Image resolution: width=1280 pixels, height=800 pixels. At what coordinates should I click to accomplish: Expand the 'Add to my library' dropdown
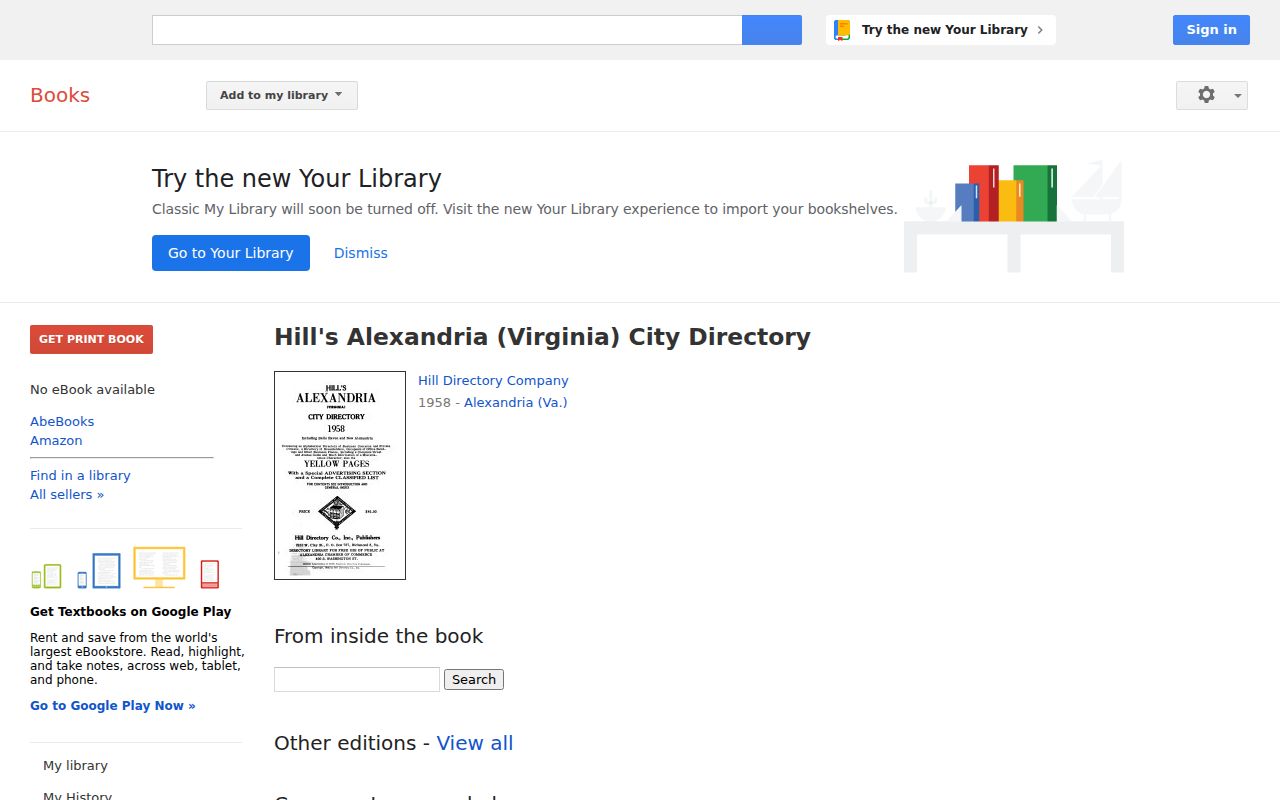(282, 95)
